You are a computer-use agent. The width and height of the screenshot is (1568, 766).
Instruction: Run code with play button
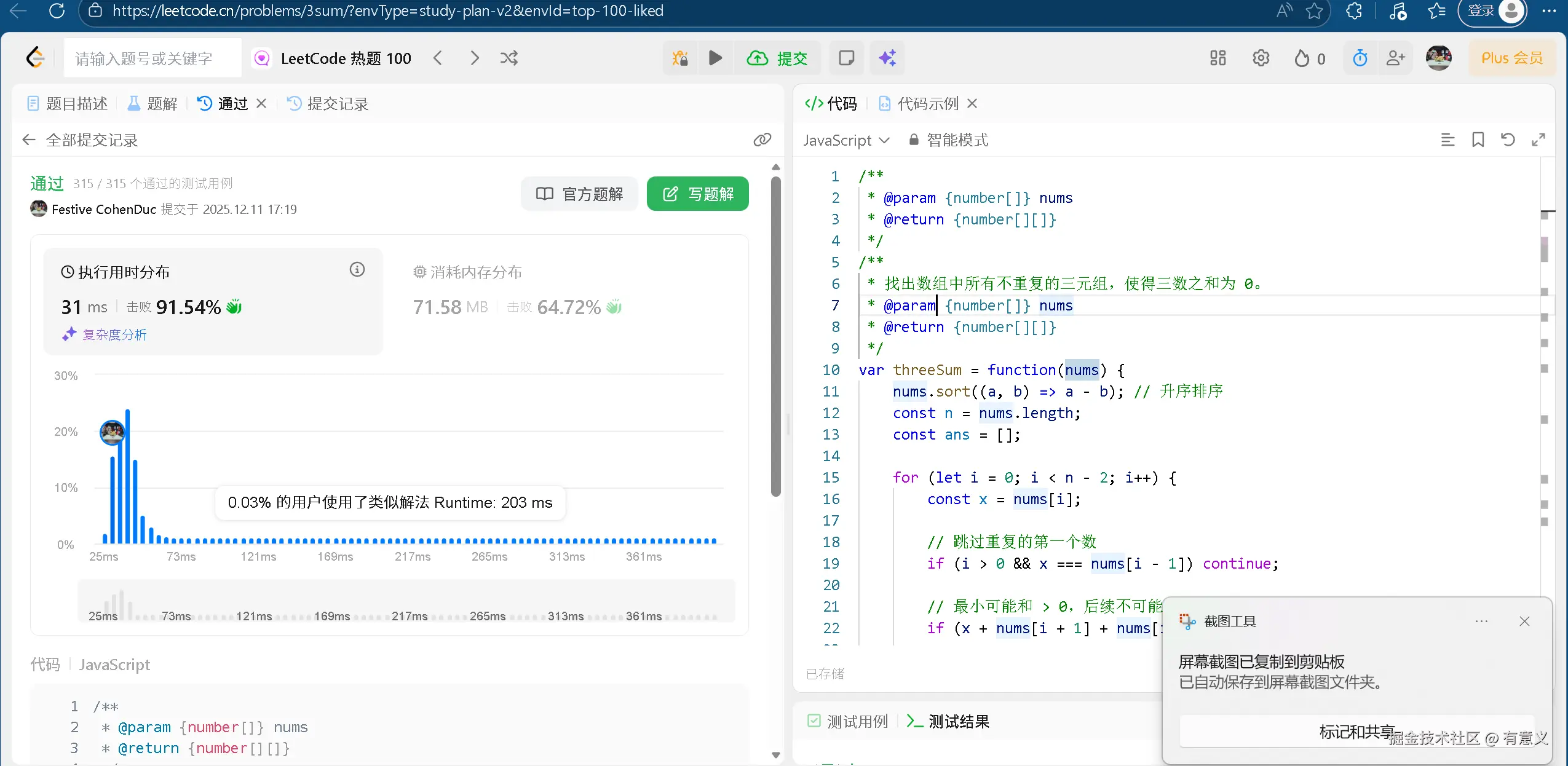(715, 58)
